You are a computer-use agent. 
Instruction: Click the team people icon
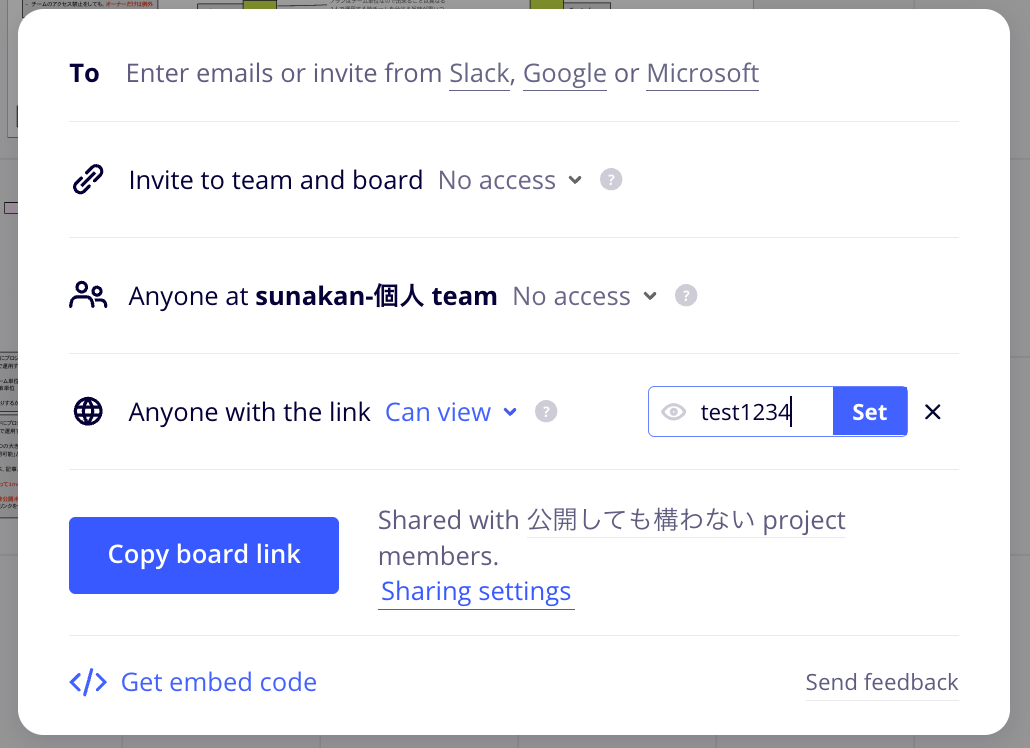pos(88,296)
